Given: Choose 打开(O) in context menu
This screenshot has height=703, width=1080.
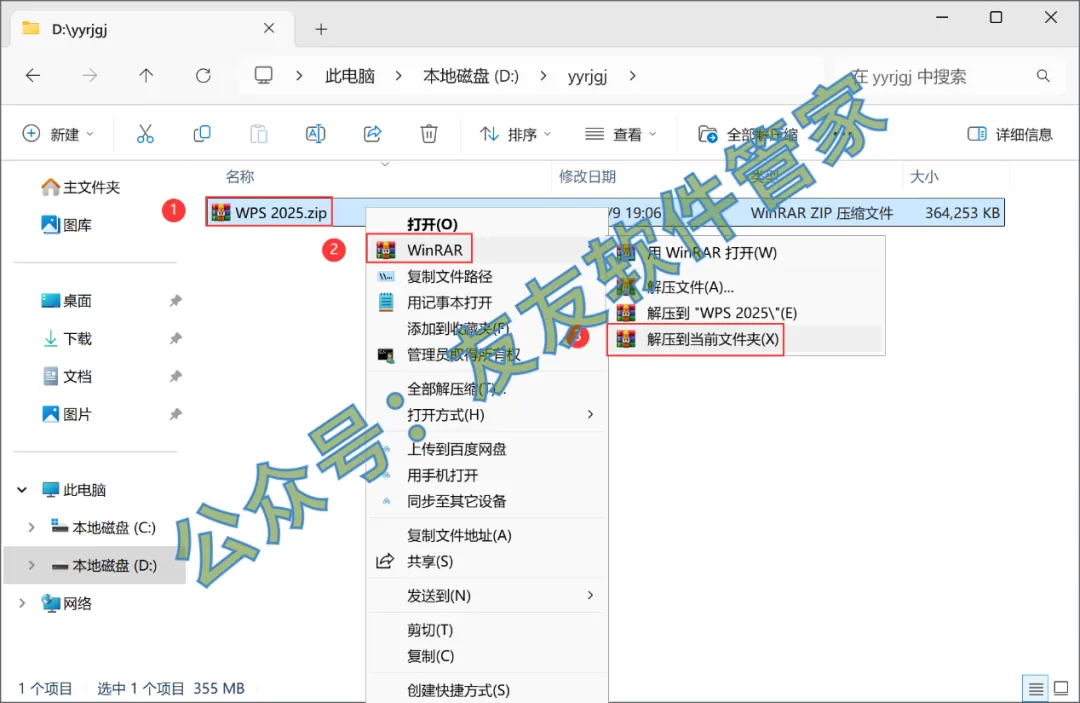Looking at the screenshot, I should coord(432,224).
